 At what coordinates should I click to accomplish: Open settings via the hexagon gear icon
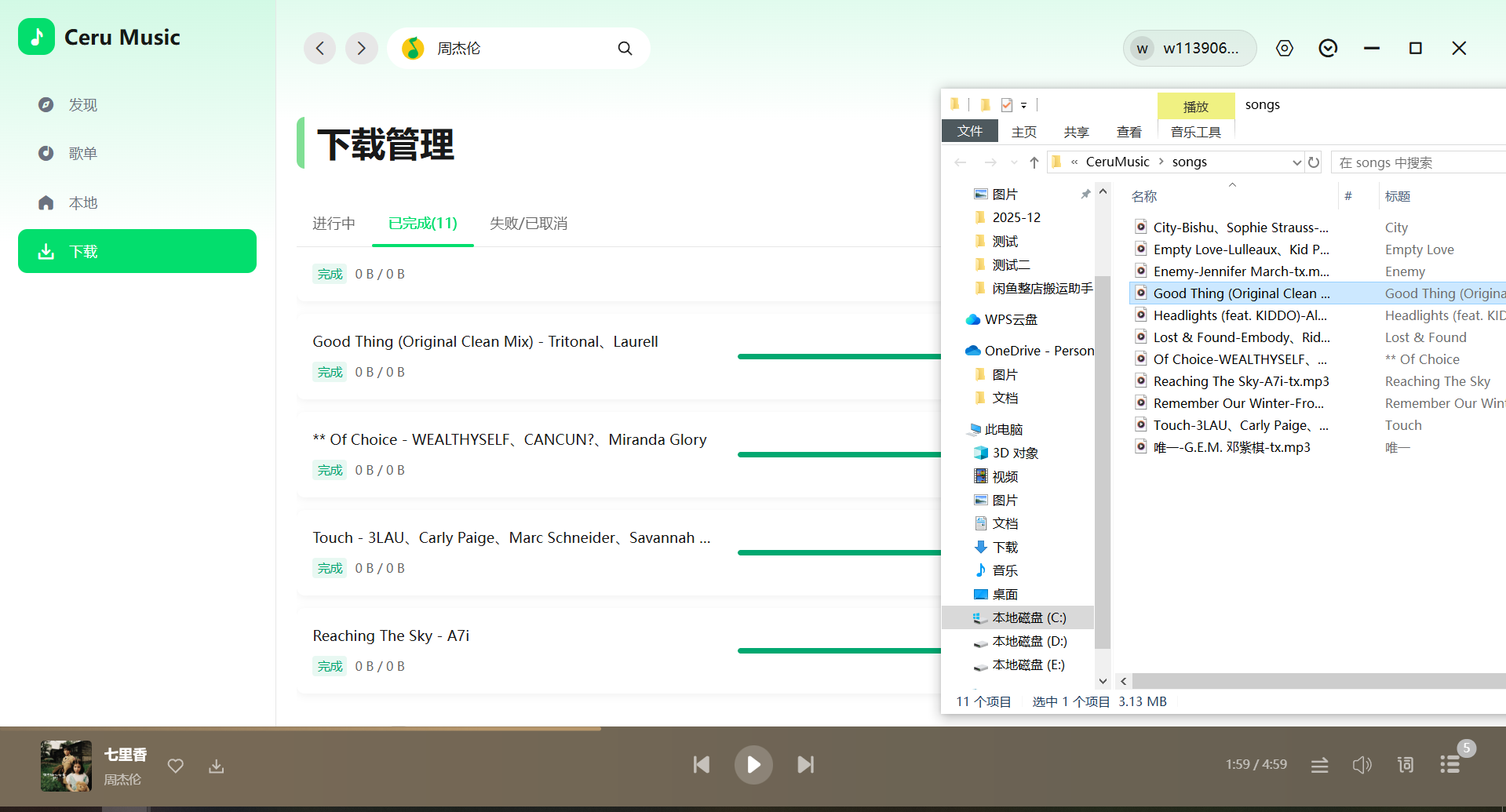[1285, 48]
